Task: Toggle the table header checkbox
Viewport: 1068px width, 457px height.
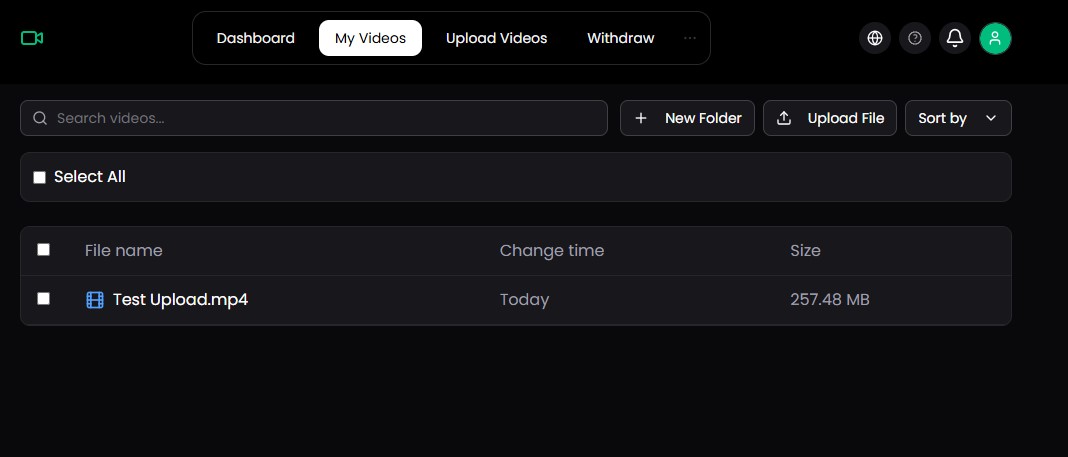Action: [x=43, y=250]
